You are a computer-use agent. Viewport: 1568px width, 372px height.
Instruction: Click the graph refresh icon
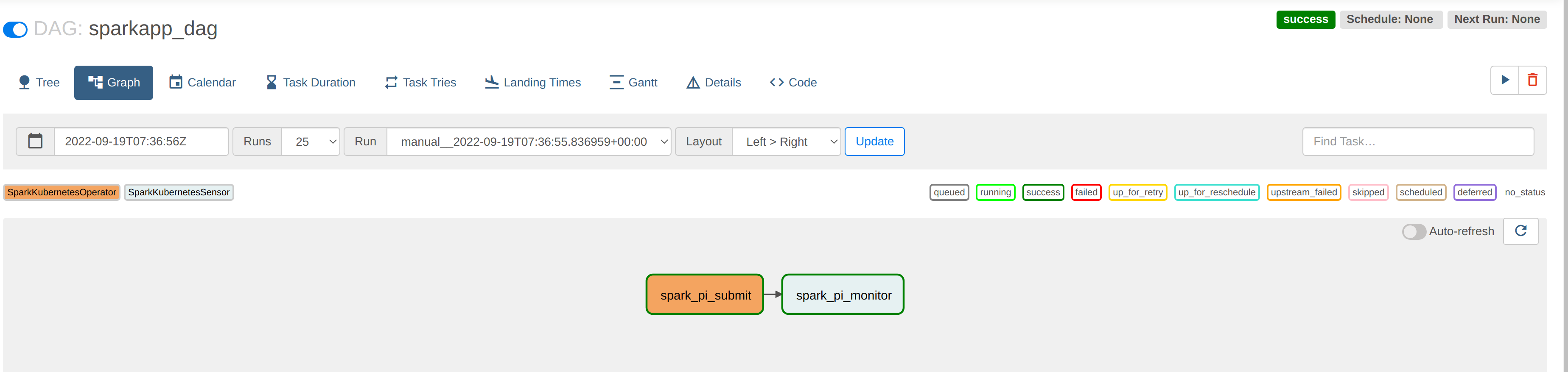(x=1520, y=231)
